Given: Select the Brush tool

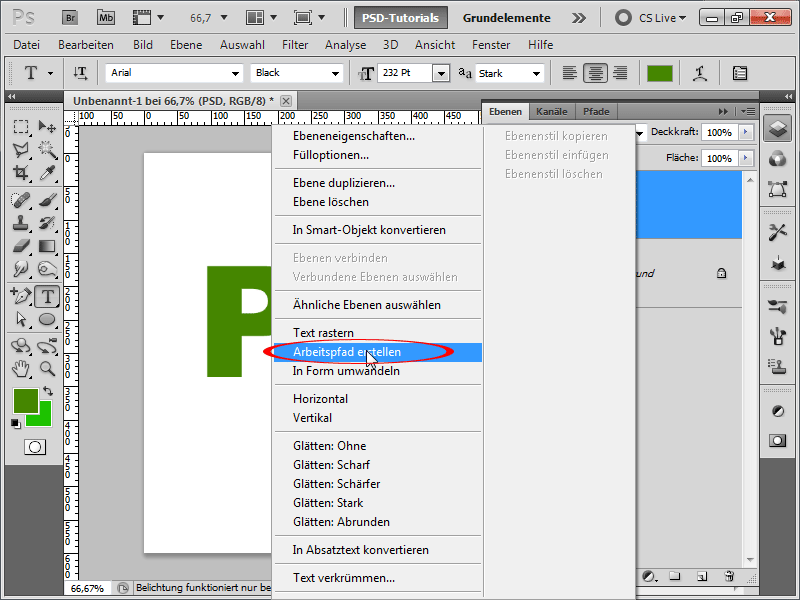Looking at the screenshot, I should [47, 200].
